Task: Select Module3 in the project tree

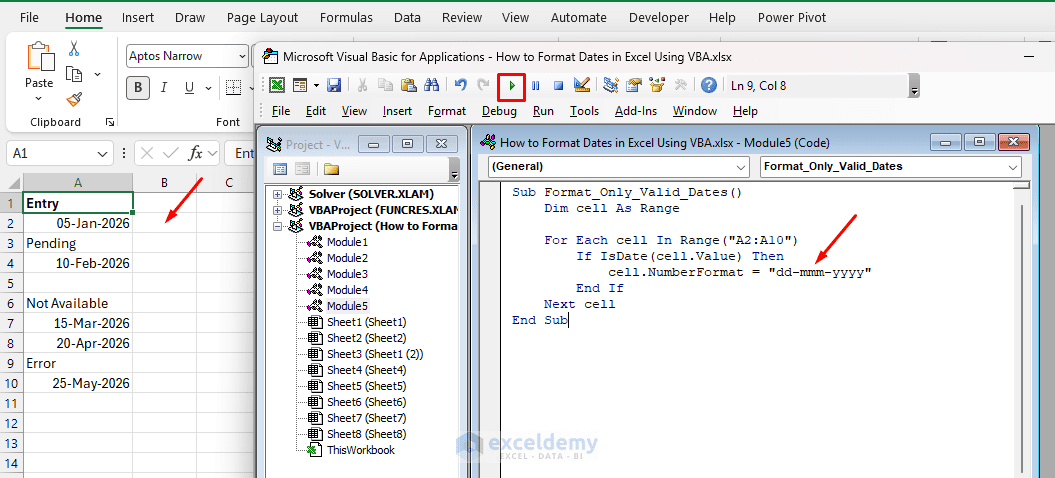Action: (x=347, y=274)
